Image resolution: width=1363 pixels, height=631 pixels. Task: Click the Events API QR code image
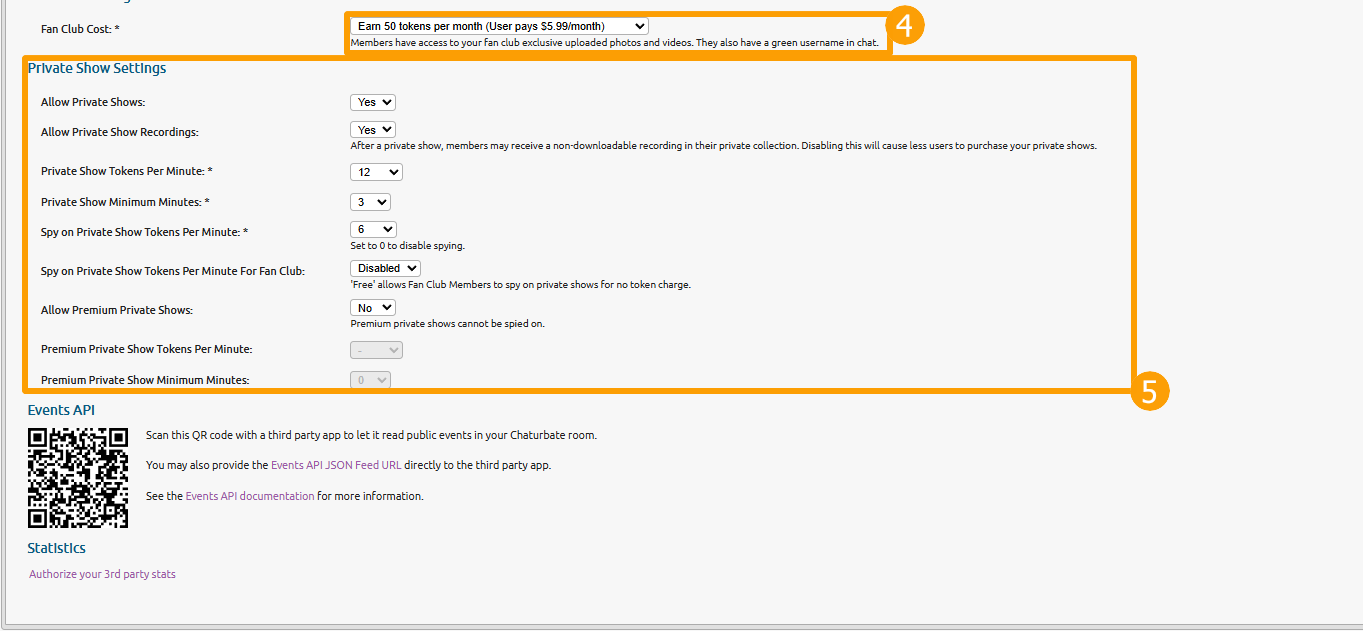[x=78, y=478]
